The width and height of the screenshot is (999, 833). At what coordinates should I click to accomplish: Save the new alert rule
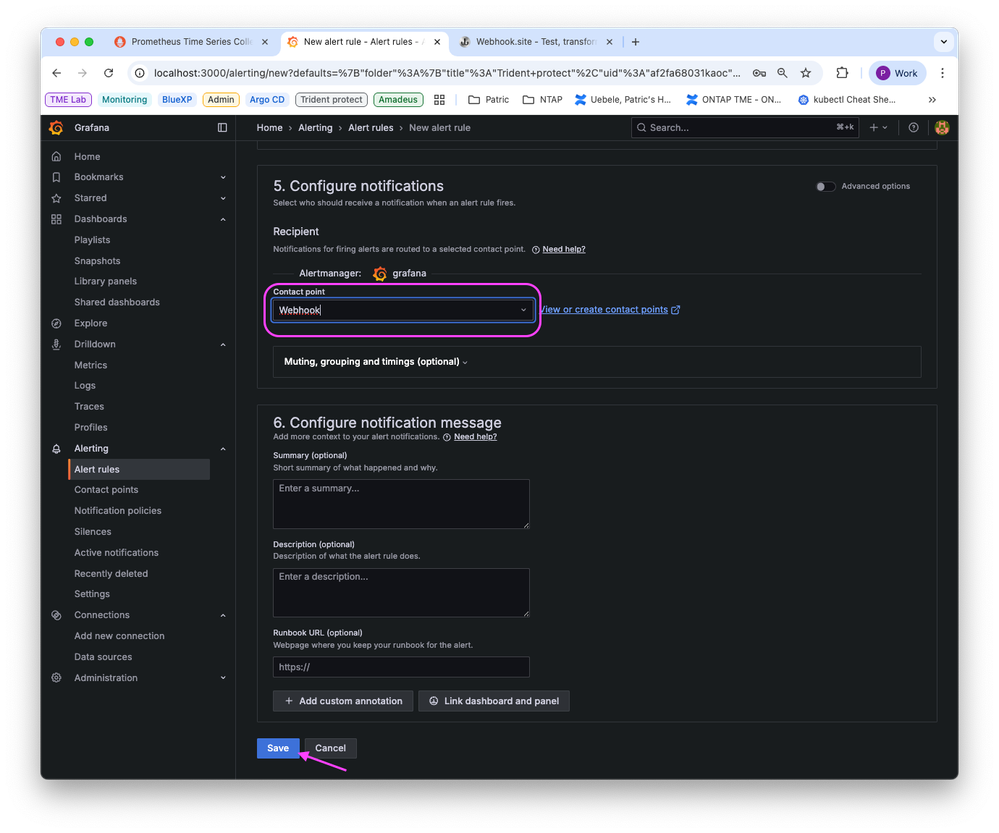tap(277, 747)
